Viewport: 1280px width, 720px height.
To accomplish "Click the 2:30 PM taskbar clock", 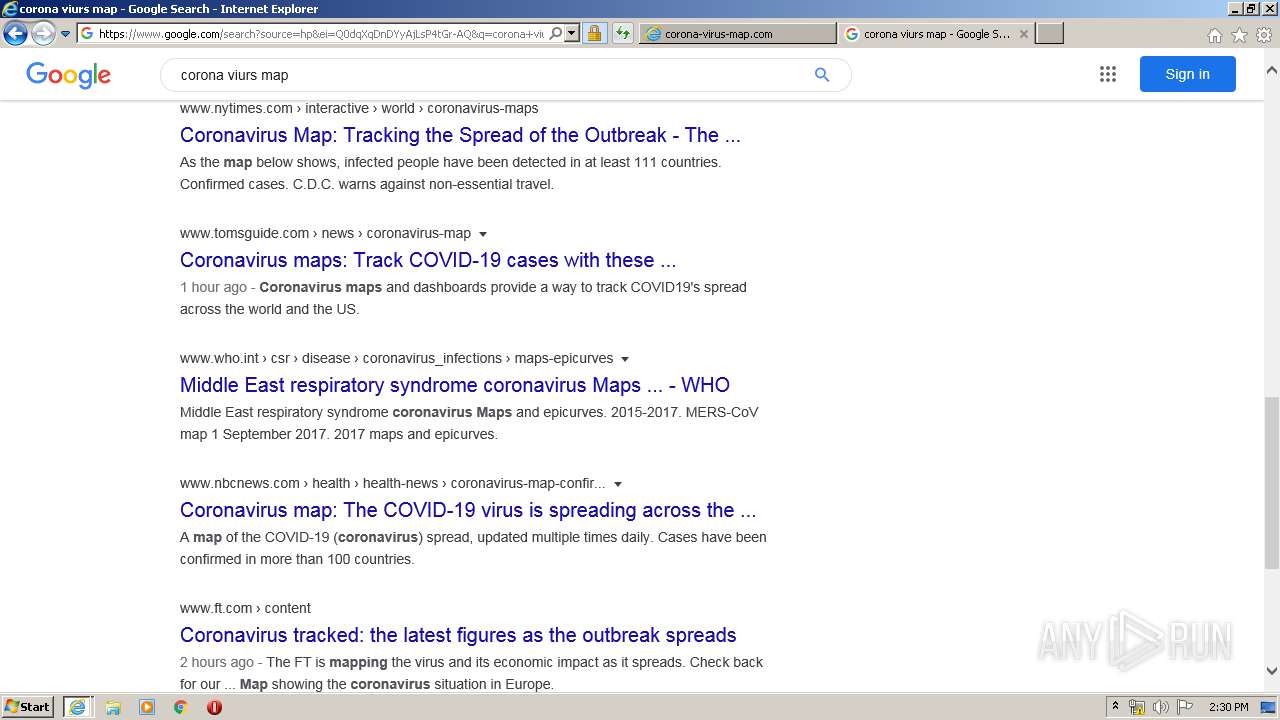I will coord(1228,707).
